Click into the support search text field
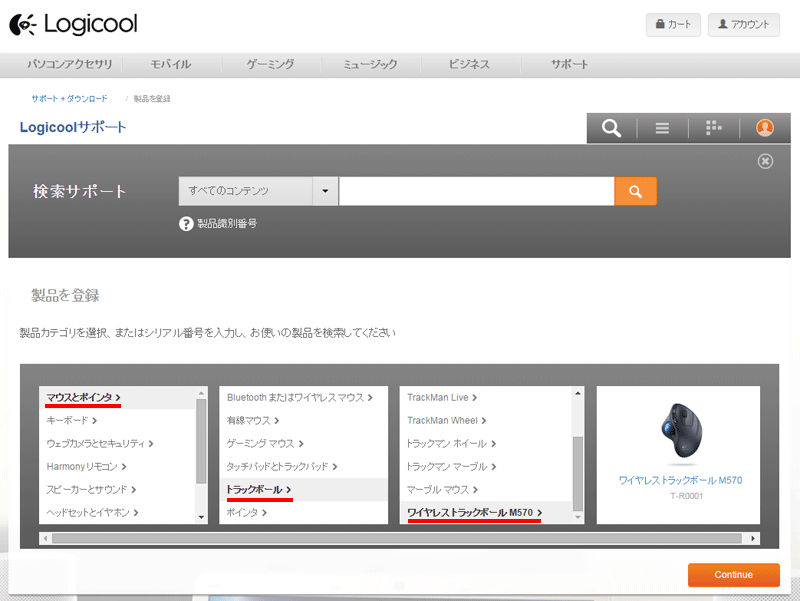This screenshot has width=800, height=601. coord(477,191)
